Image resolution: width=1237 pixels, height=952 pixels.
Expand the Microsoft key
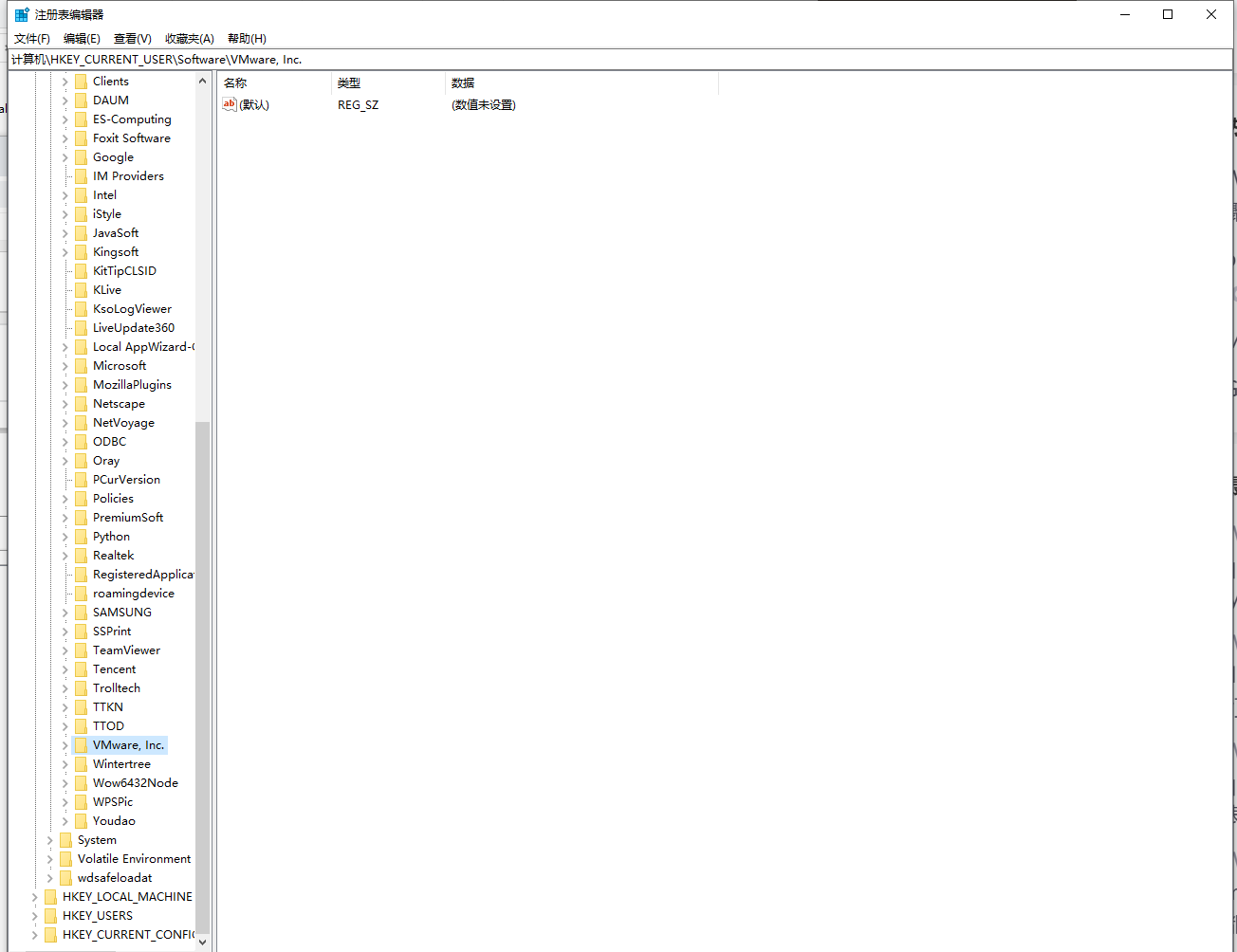point(65,366)
